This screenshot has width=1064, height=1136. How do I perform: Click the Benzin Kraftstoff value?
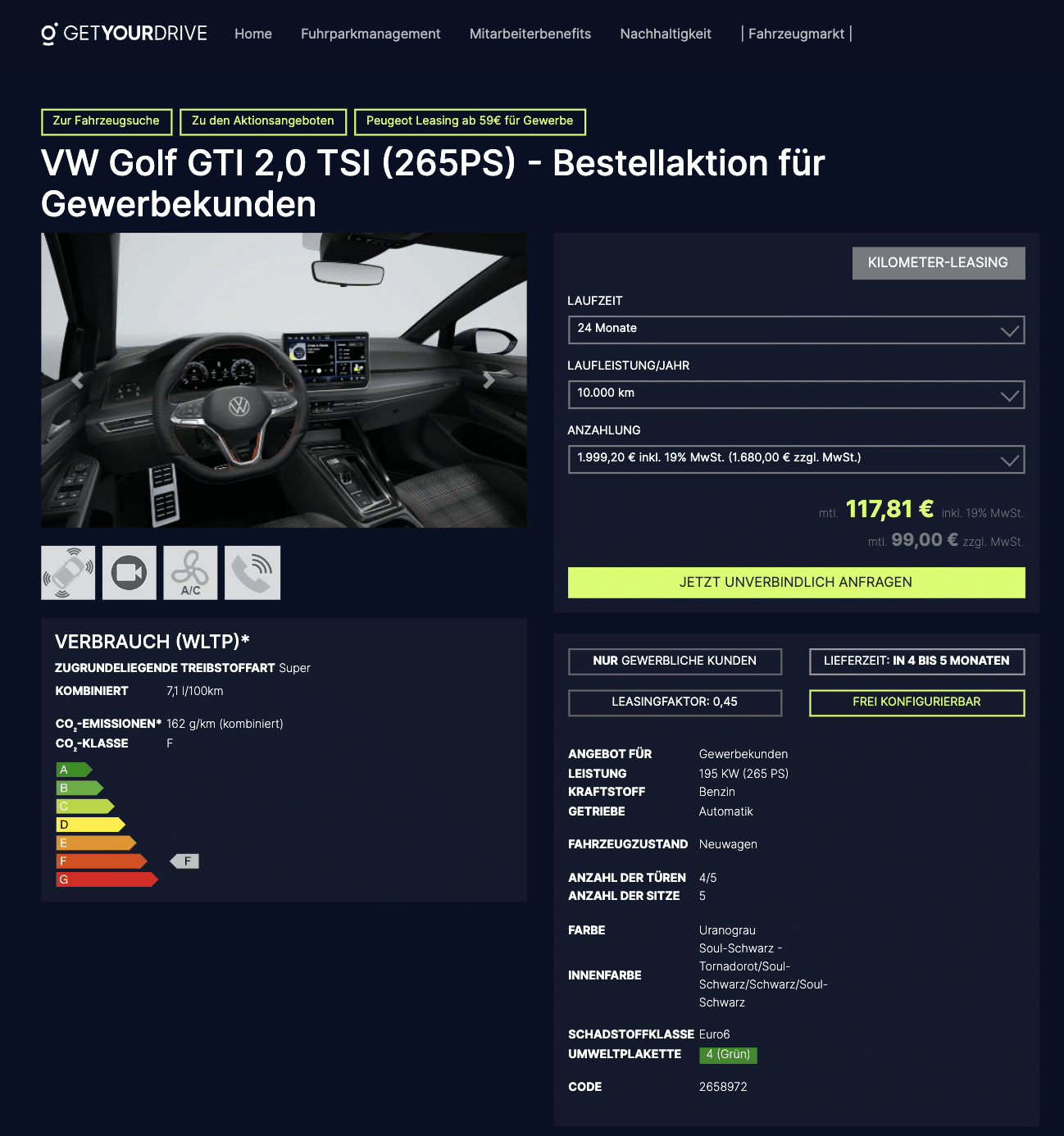coord(716,792)
